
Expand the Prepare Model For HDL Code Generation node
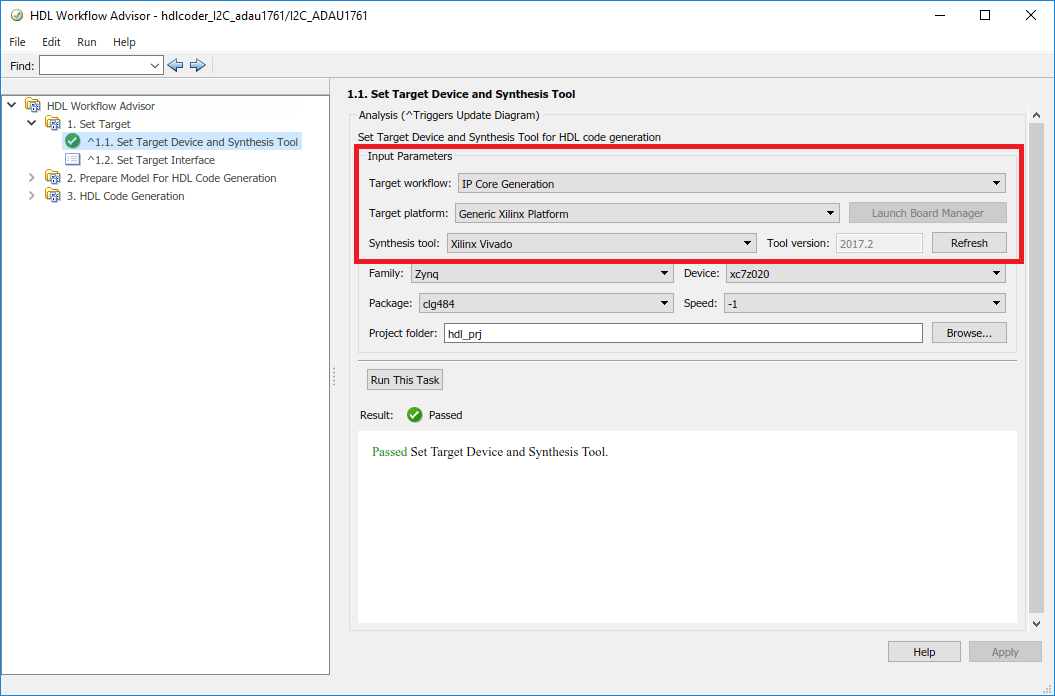(x=32, y=178)
